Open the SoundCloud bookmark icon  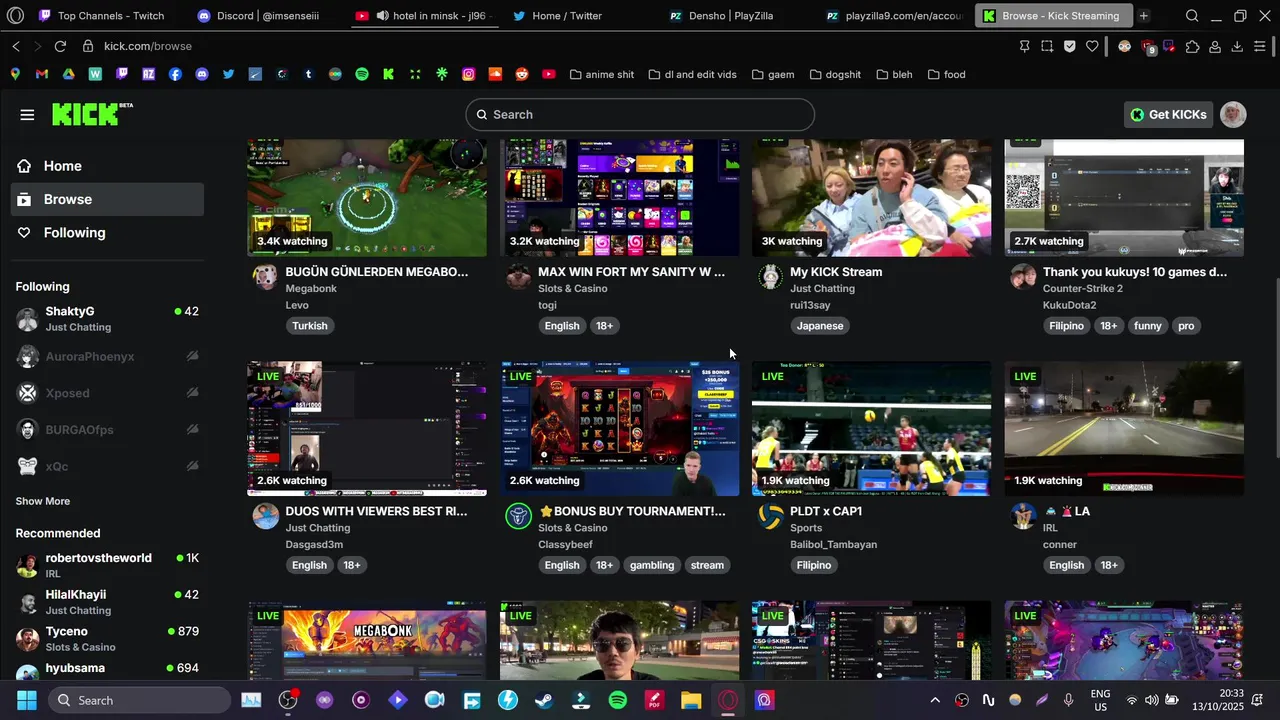[495, 74]
